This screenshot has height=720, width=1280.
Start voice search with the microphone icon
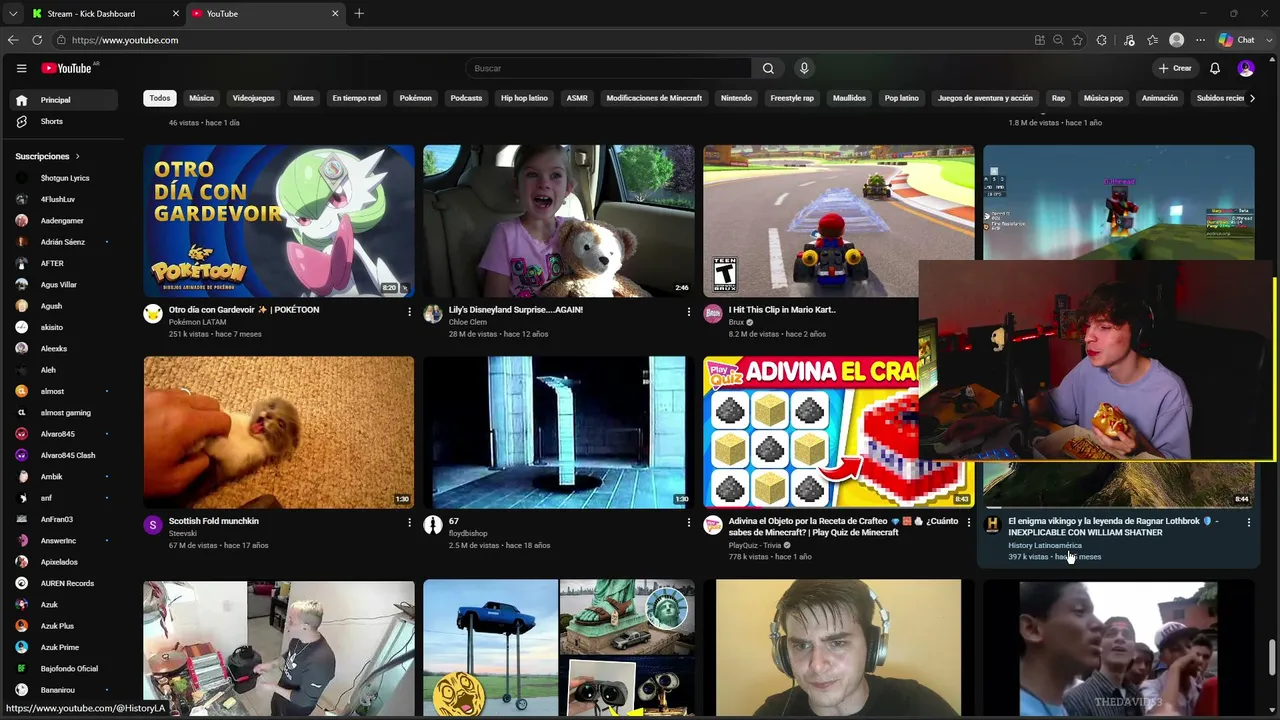pos(804,68)
